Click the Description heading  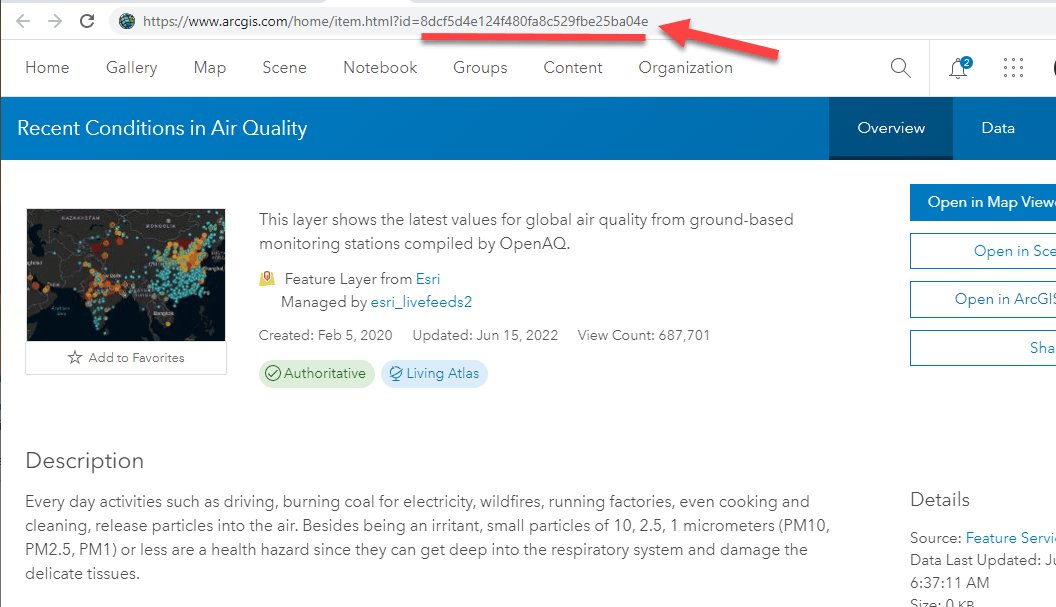point(85,461)
